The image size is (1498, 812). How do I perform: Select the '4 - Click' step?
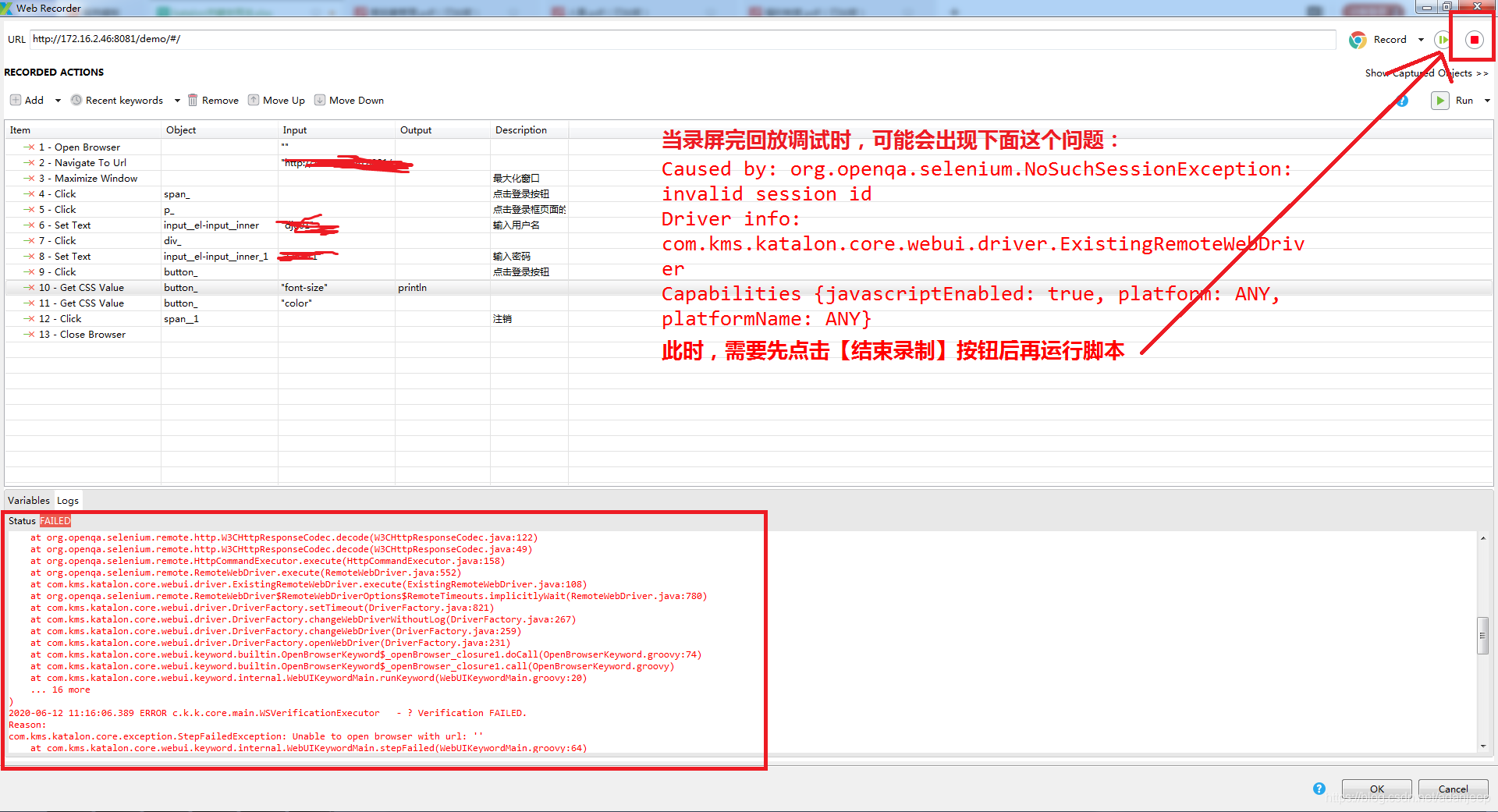[x=58, y=194]
